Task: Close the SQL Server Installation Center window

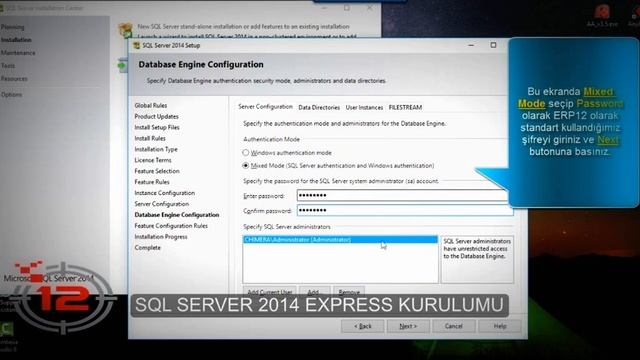Action: (370, 8)
